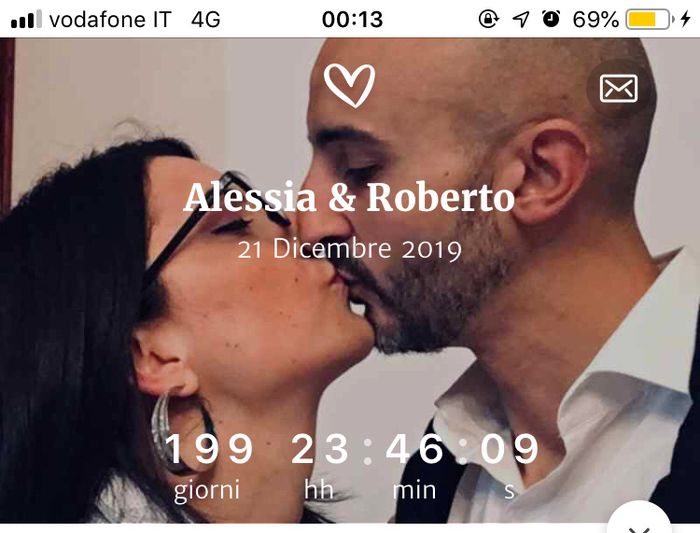Tap the vodafone IT carrier label
The image size is (700, 533).
(x=110, y=20)
